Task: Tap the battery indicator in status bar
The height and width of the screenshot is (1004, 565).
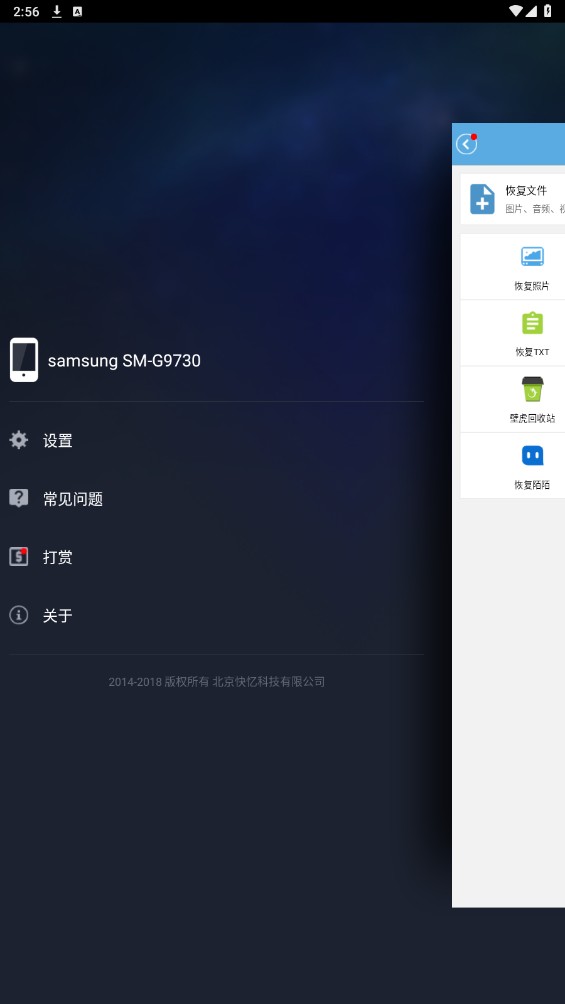Action: click(x=548, y=11)
